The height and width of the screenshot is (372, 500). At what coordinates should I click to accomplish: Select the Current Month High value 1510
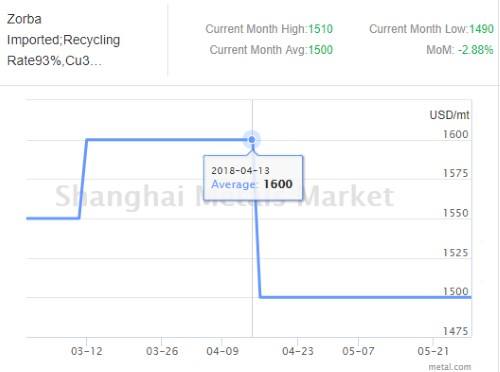click(320, 29)
